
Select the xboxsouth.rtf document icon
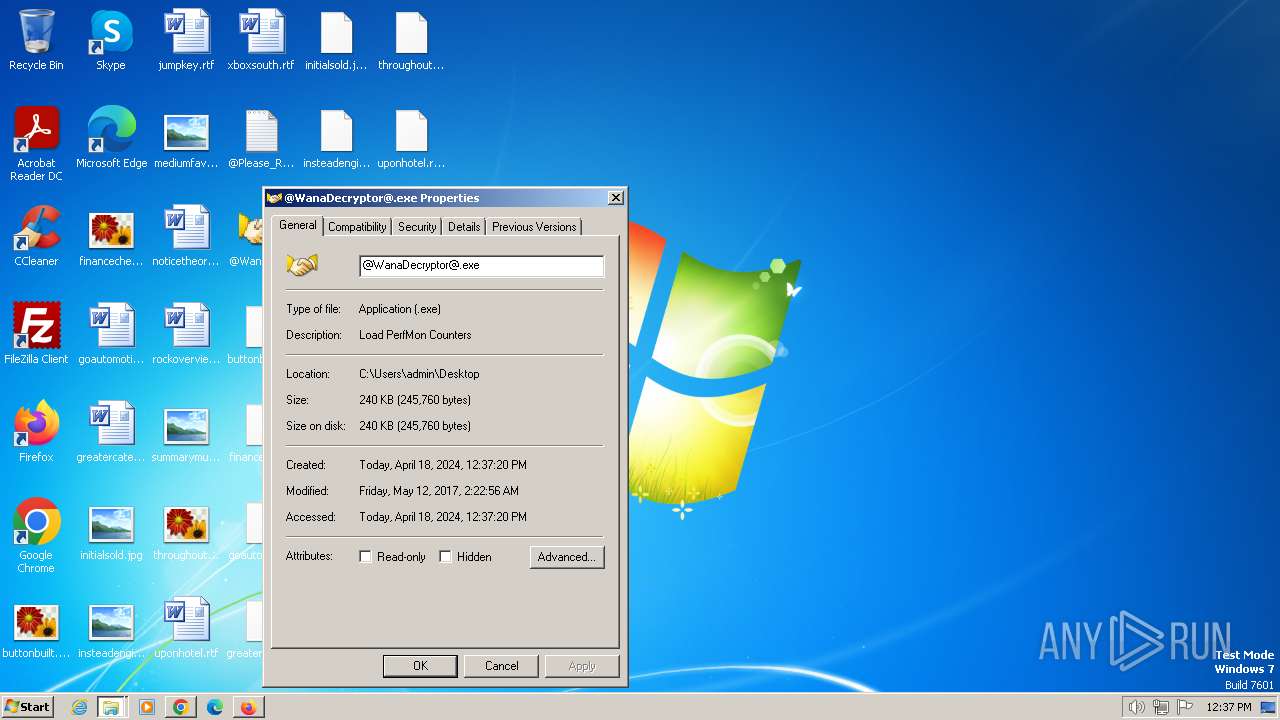point(261,40)
